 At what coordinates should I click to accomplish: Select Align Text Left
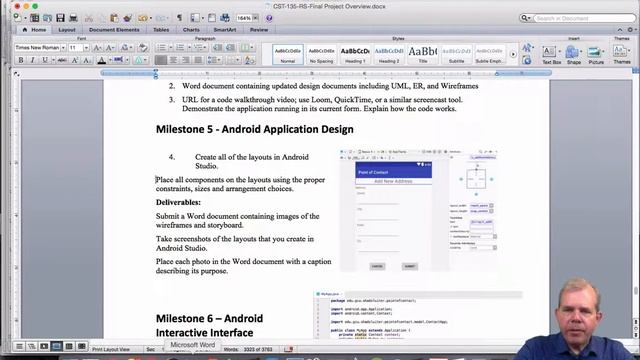tap(161, 60)
